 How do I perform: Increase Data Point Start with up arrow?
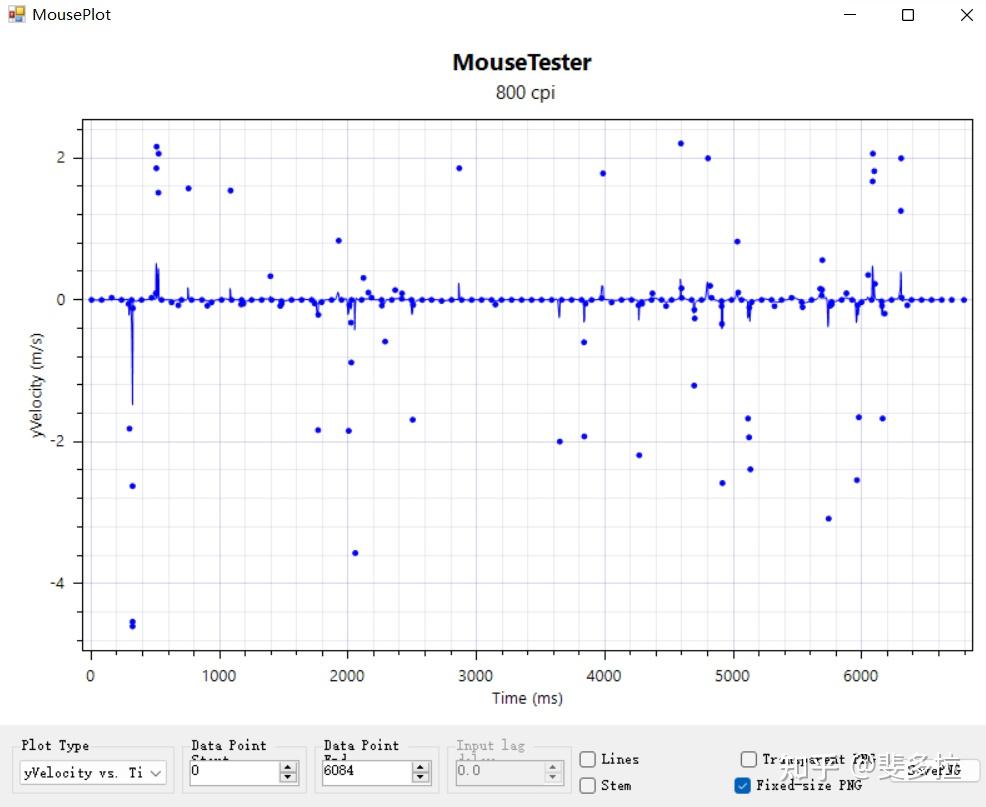coord(288,767)
